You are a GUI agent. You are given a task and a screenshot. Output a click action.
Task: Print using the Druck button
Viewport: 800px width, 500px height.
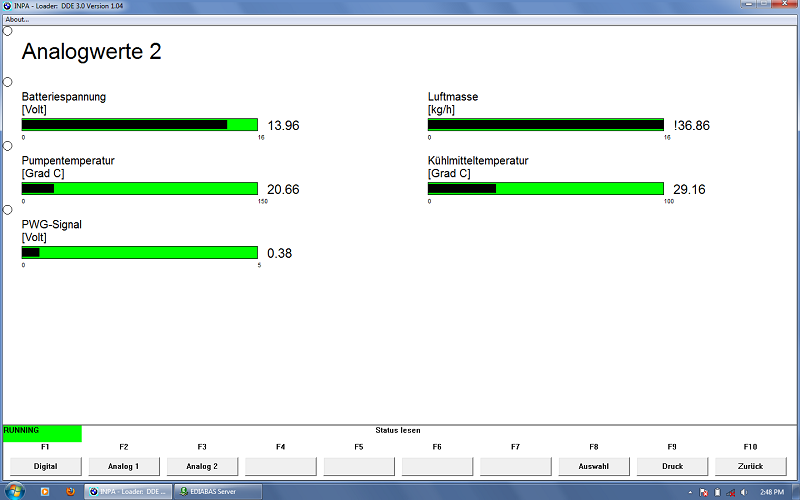pos(672,466)
